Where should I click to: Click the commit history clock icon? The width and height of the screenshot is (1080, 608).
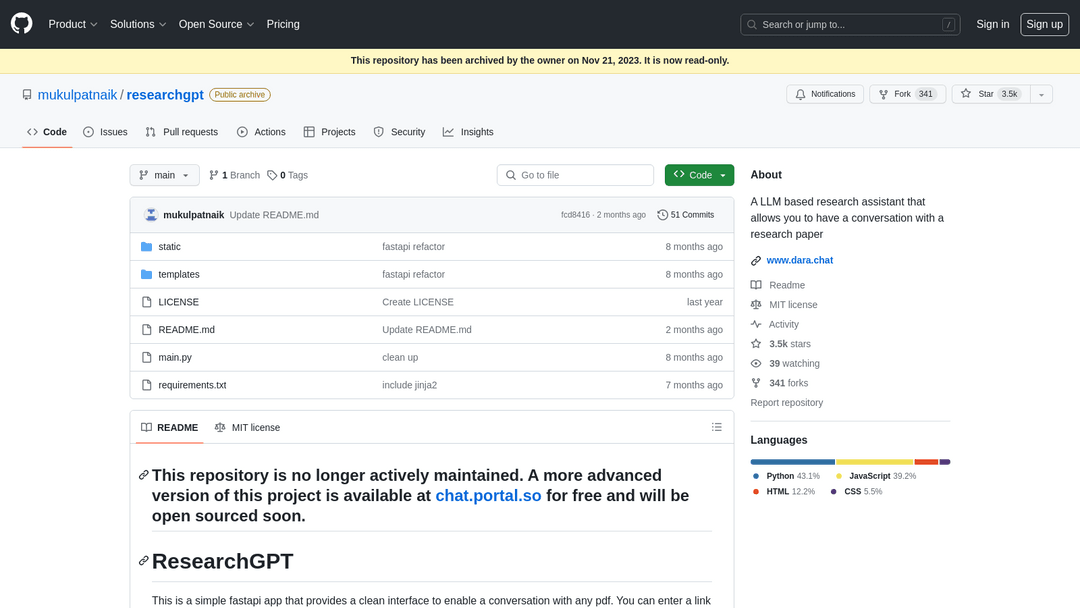click(x=662, y=215)
